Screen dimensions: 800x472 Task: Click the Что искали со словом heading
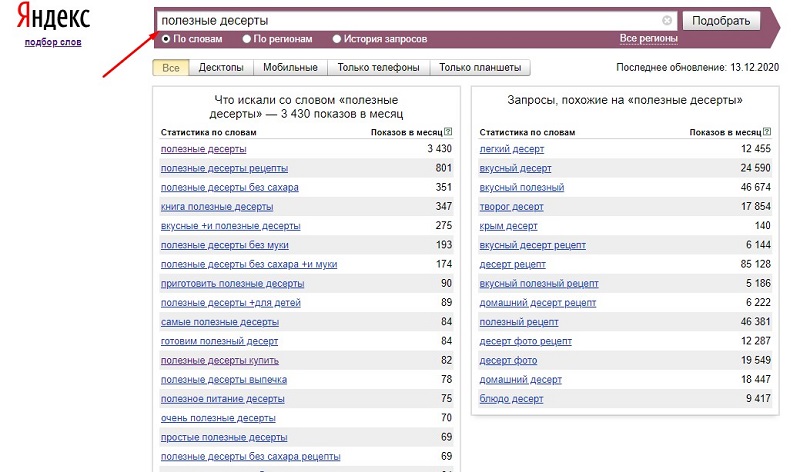click(306, 107)
